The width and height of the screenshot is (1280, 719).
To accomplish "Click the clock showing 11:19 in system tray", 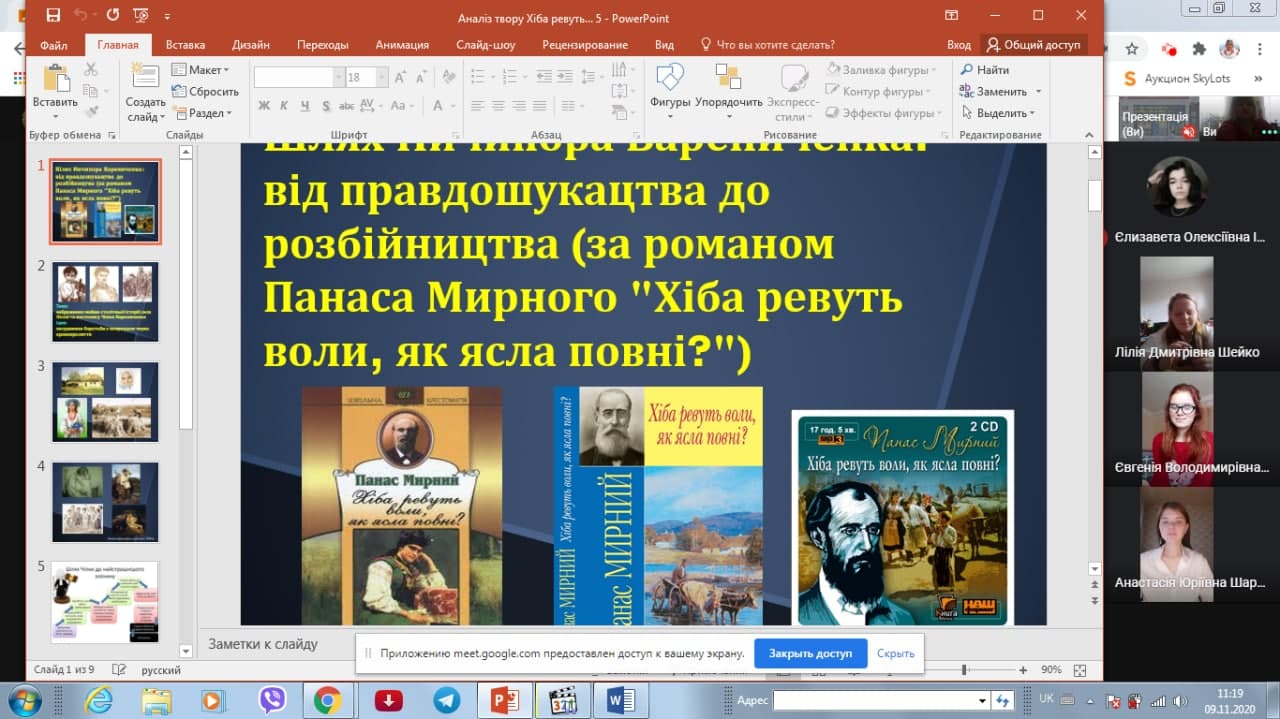I will pyautogui.click(x=1231, y=693).
